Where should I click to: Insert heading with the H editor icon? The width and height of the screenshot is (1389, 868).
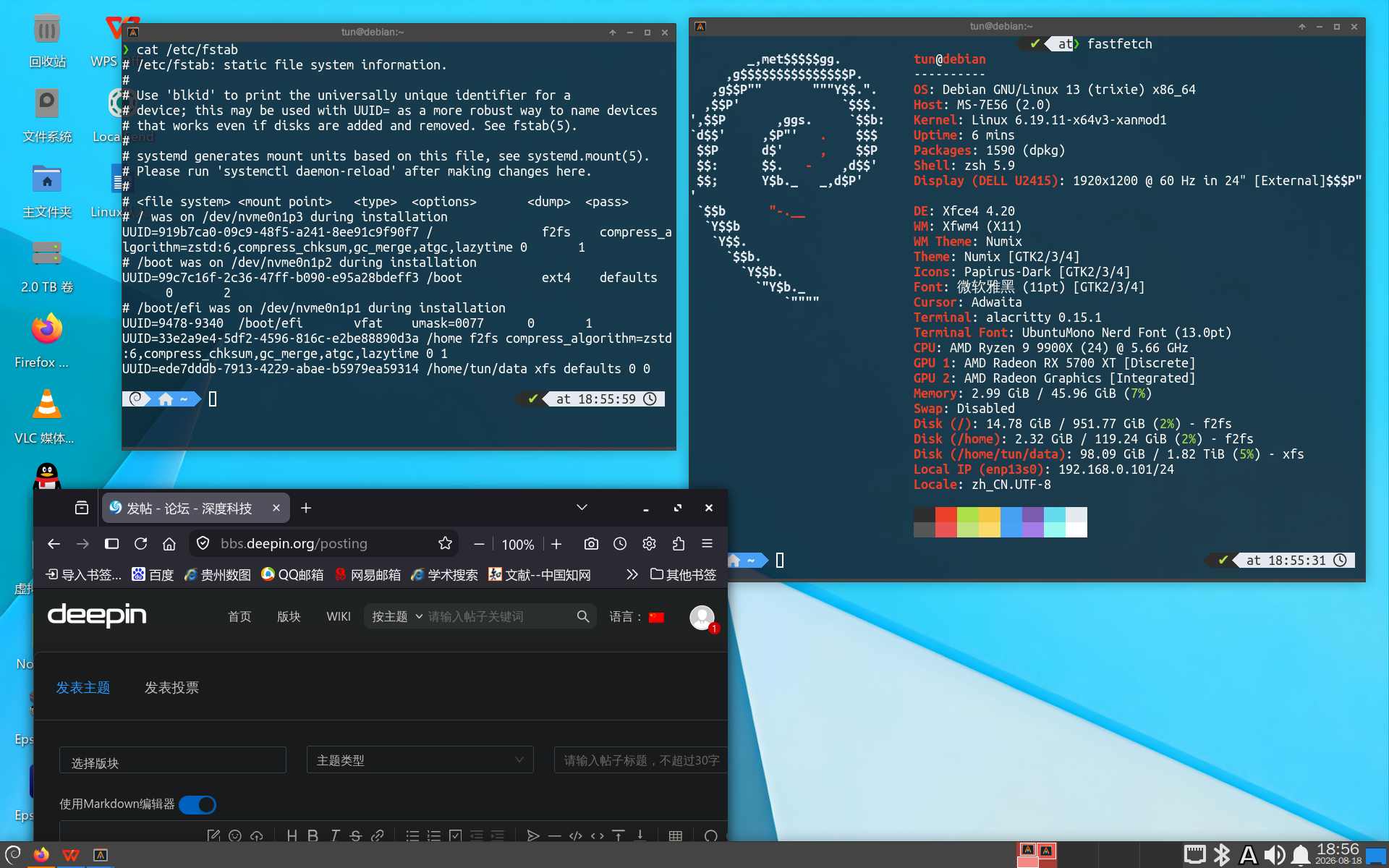pos(292,835)
